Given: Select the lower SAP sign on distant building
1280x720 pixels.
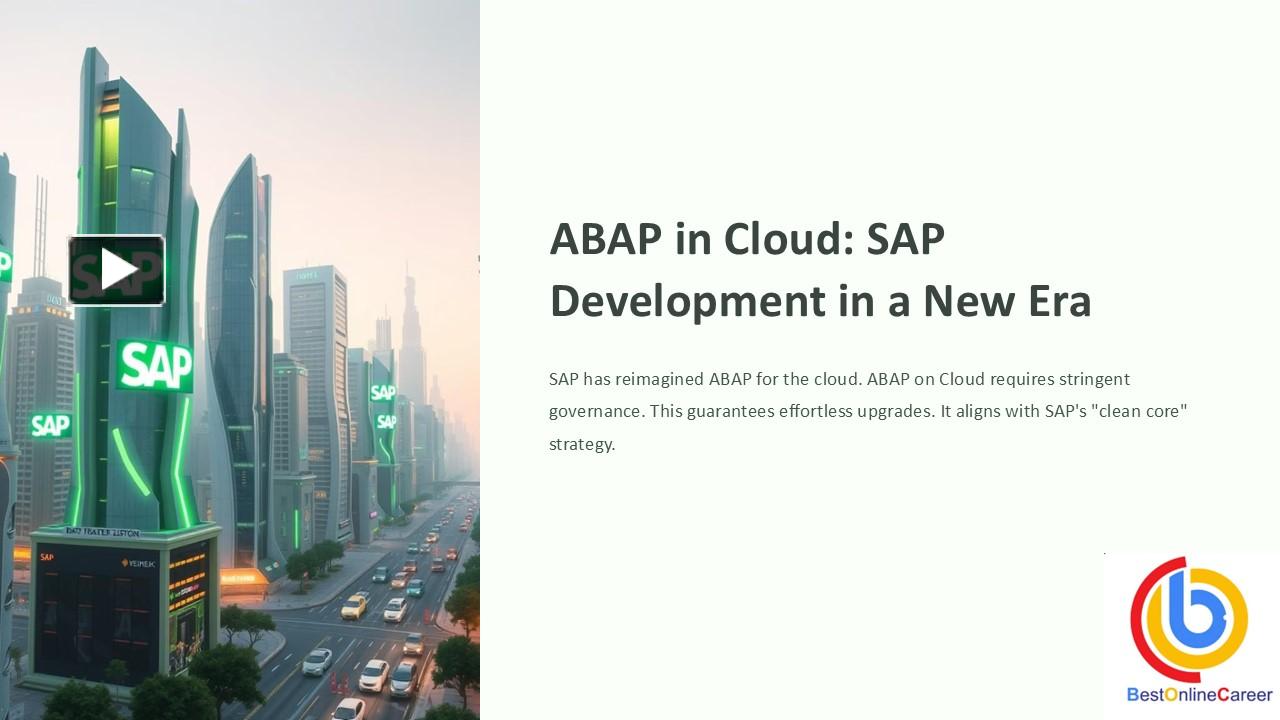Looking at the screenshot, I should [x=386, y=422].
